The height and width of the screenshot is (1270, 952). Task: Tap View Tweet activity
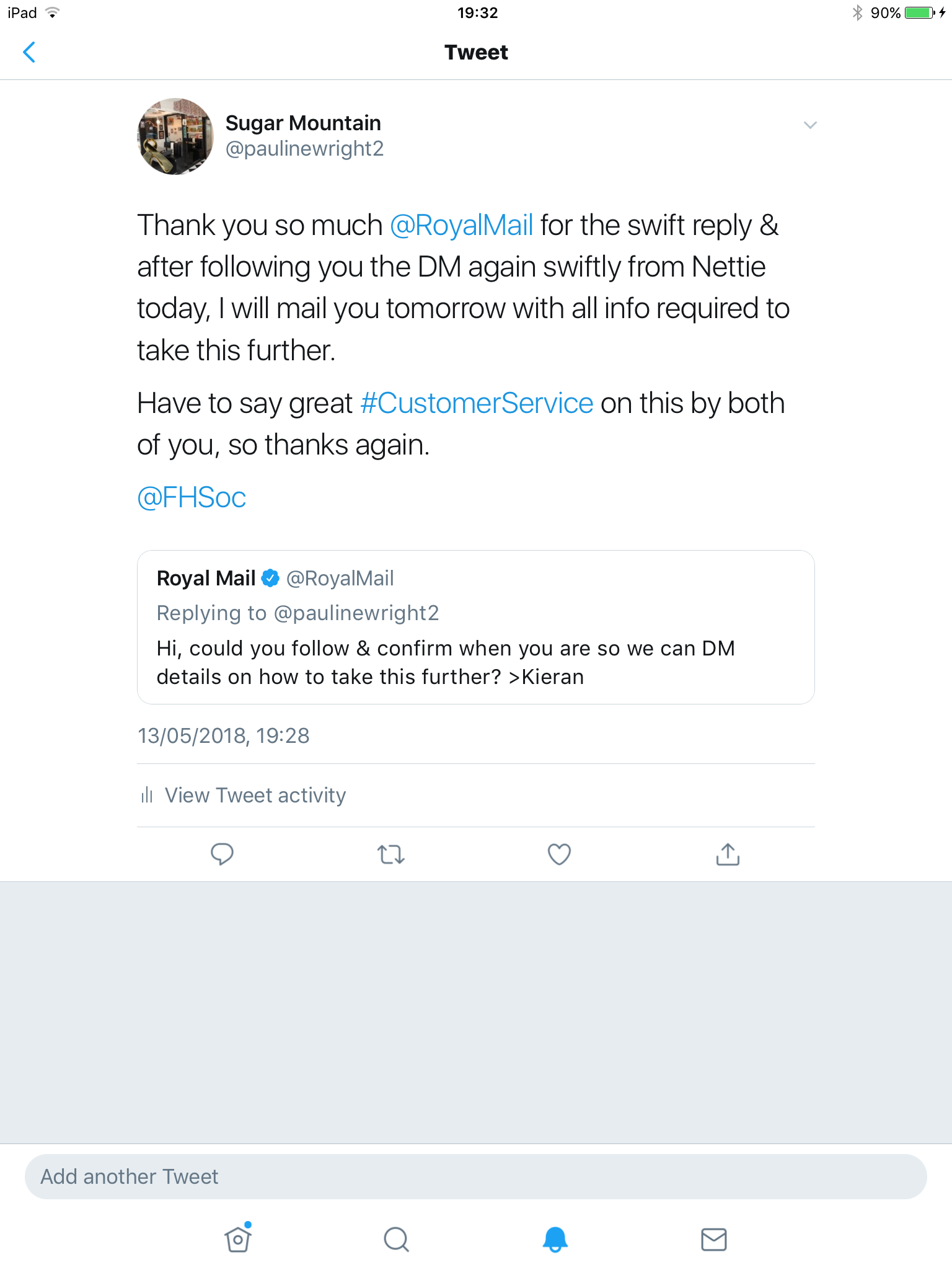point(255,795)
